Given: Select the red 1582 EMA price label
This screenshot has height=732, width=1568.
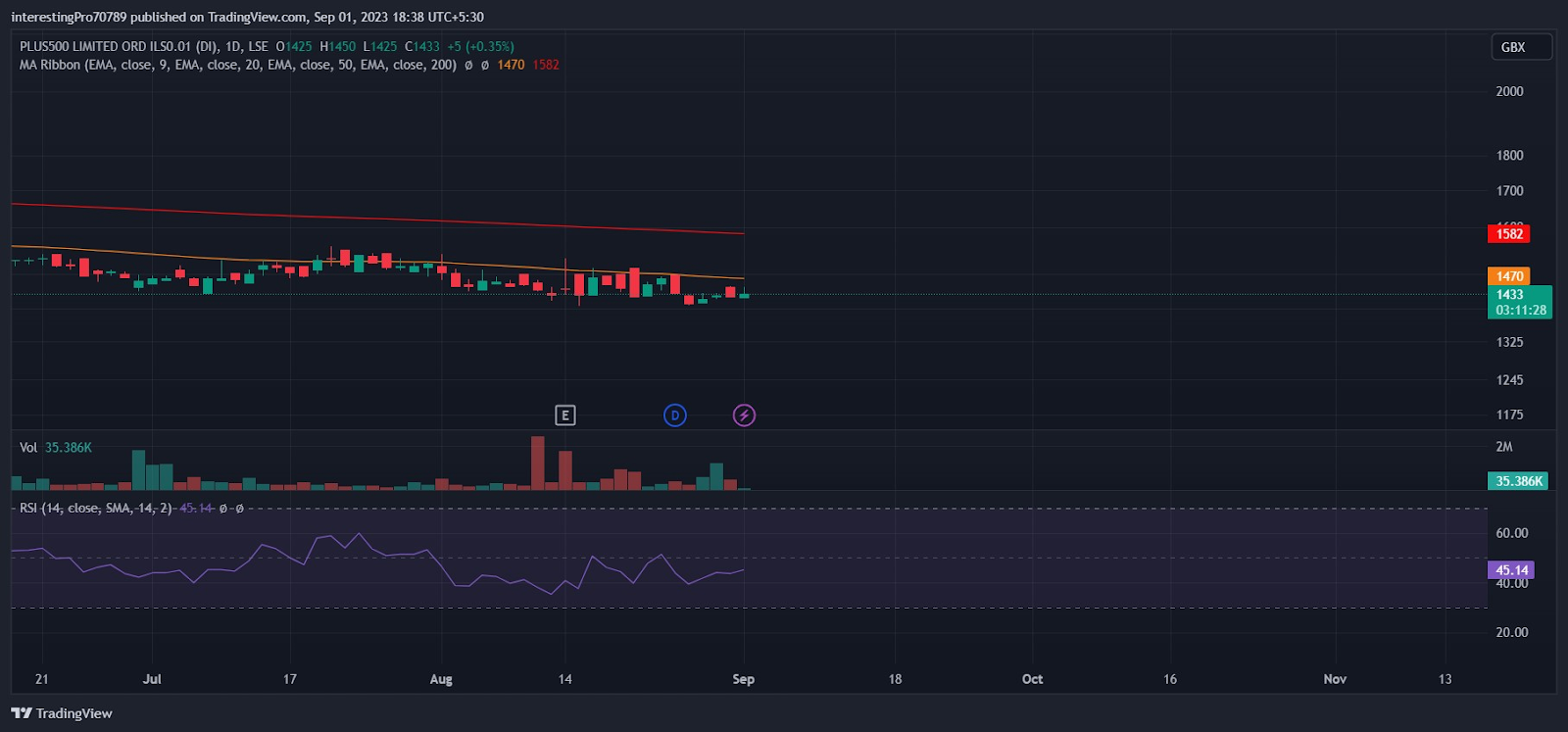Looking at the screenshot, I should tap(1508, 234).
